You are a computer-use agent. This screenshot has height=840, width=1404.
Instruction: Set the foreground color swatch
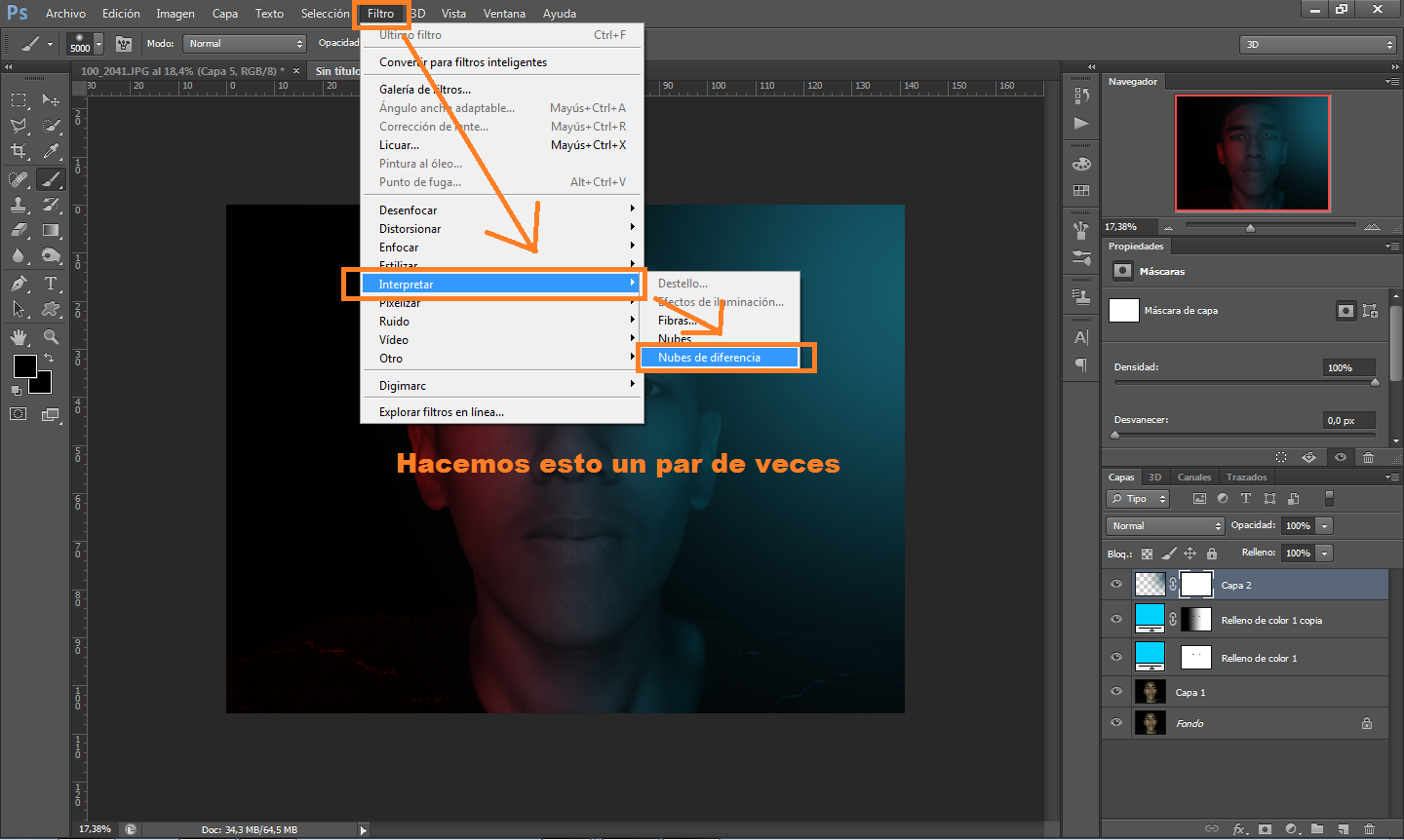24,365
